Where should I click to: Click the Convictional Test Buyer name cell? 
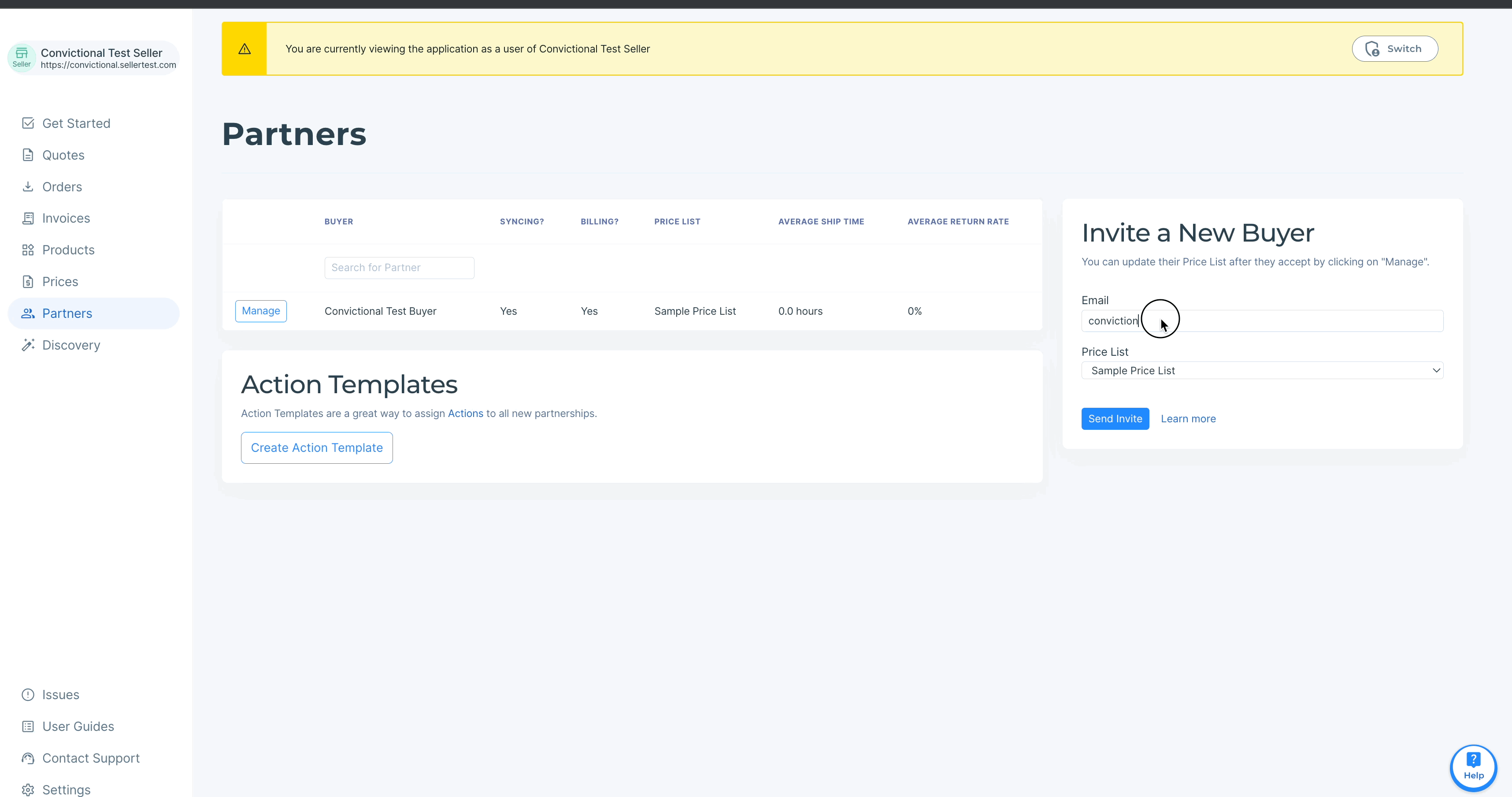[x=380, y=311]
